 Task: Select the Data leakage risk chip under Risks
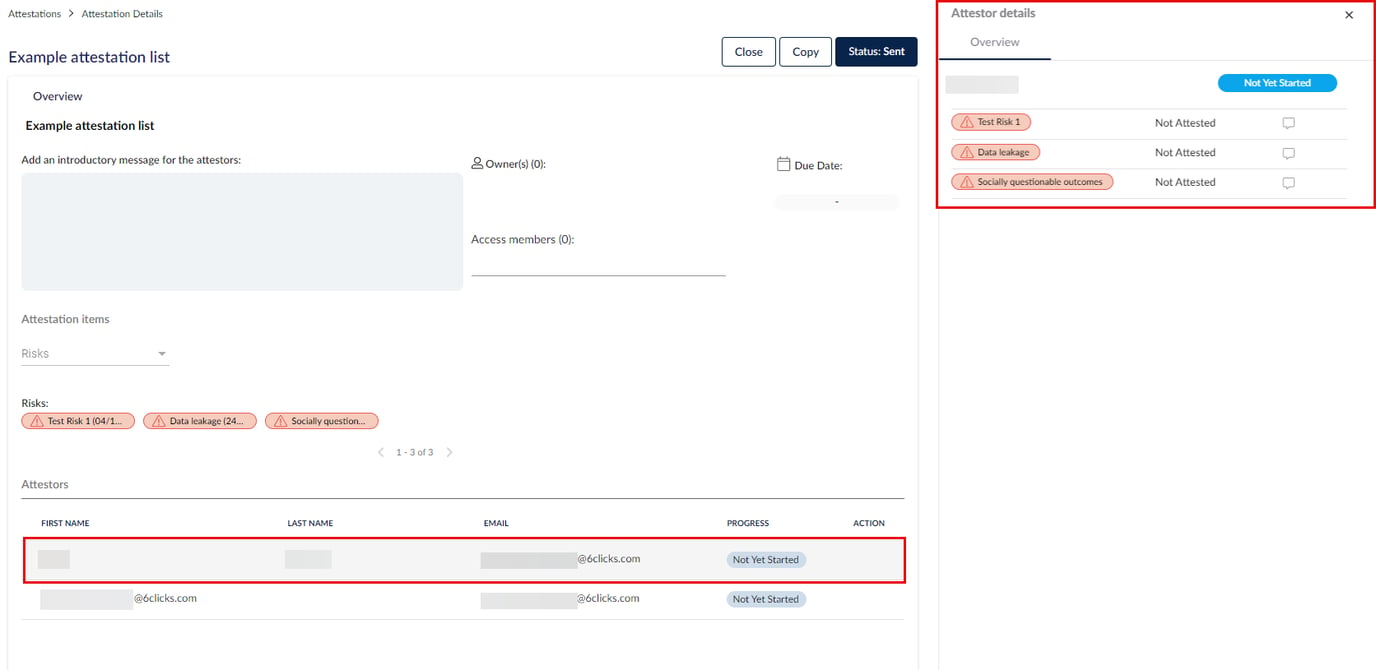[200, 421]
